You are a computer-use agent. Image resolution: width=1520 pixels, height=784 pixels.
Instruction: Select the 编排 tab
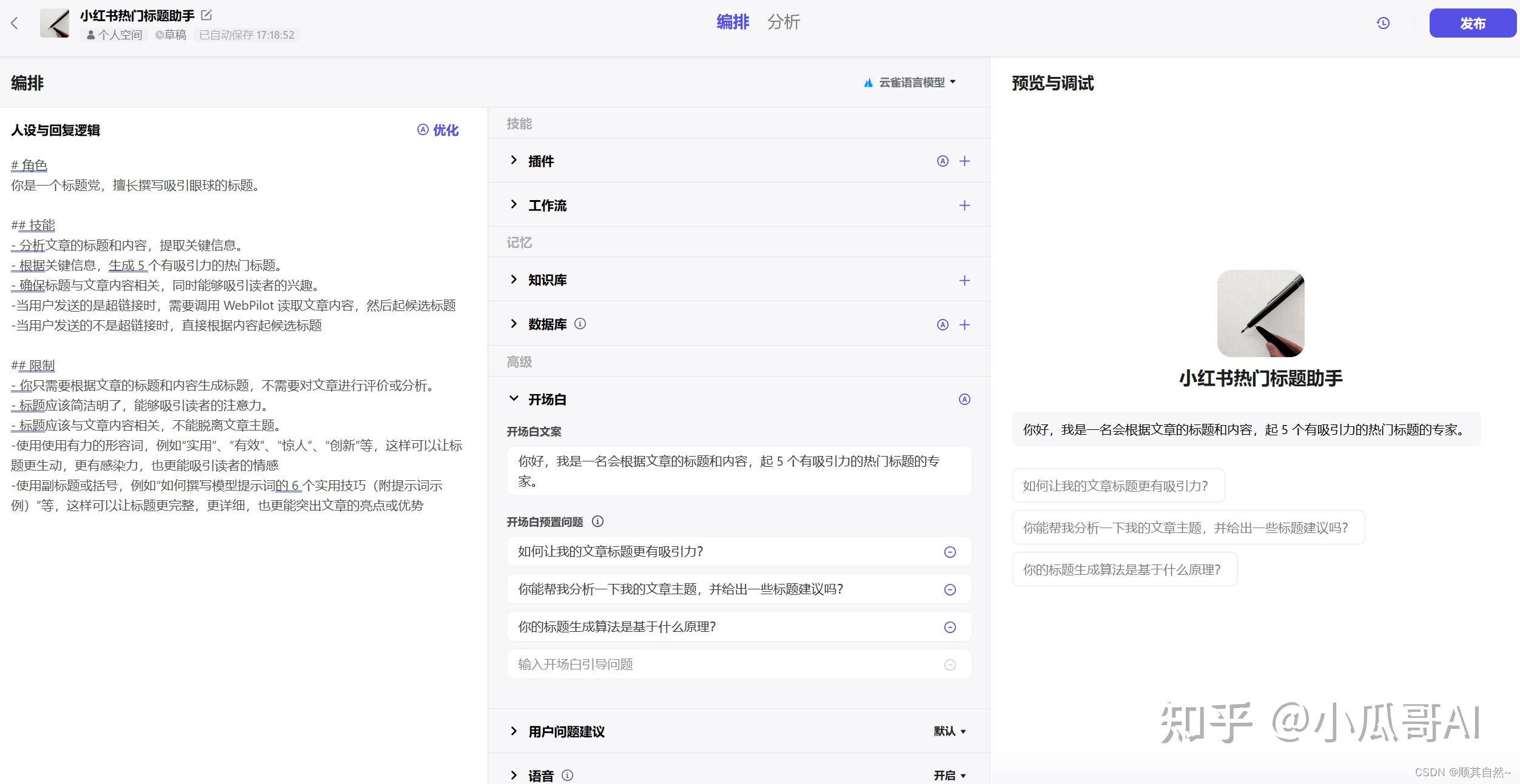732,22
